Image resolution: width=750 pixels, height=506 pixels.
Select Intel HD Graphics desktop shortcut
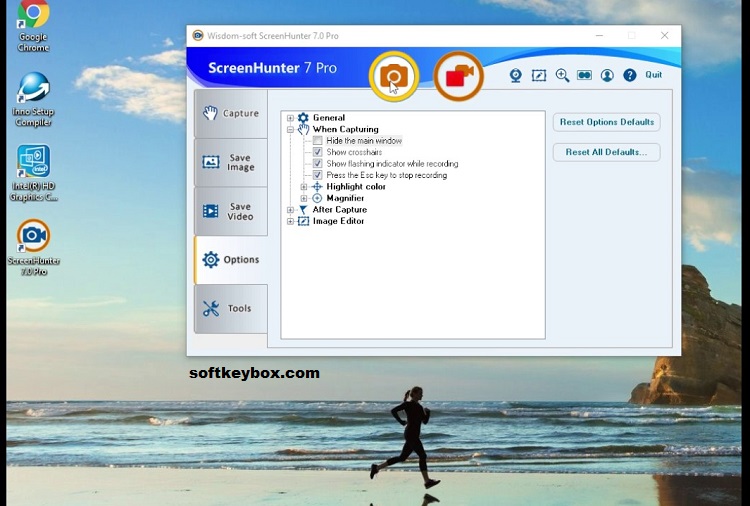pos(33,173)
